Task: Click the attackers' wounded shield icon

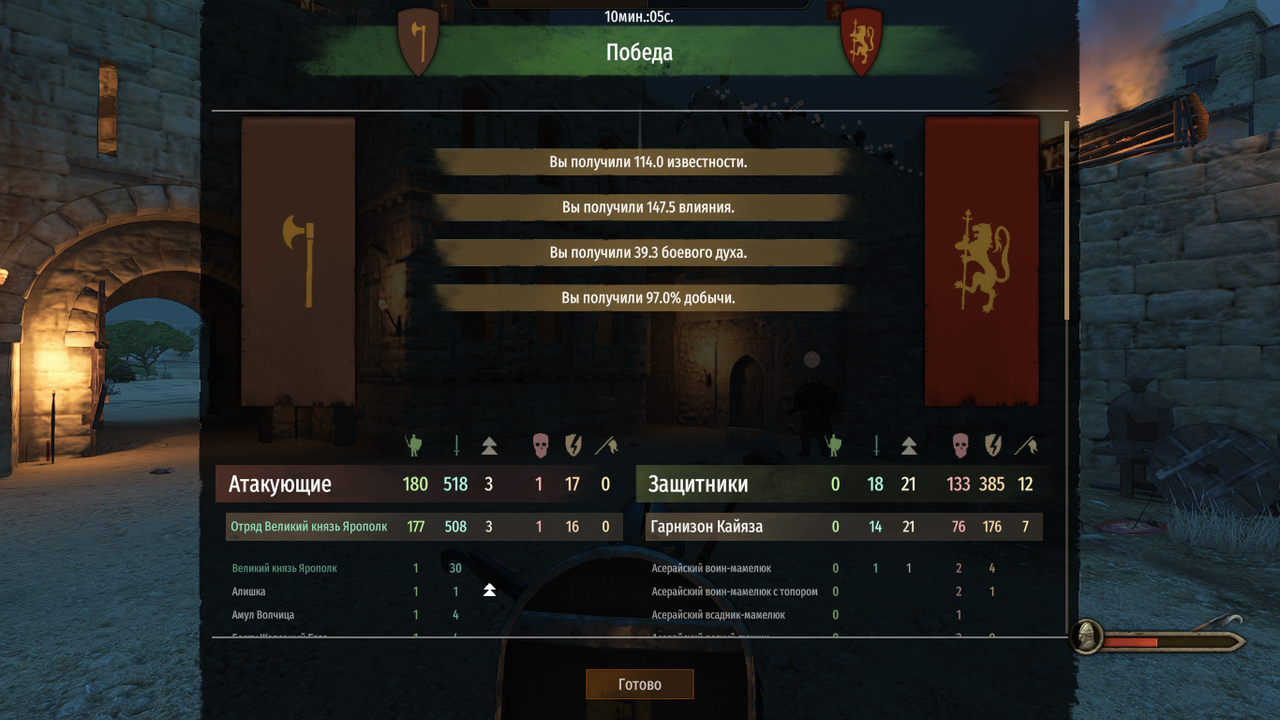Action: [573, 446]
